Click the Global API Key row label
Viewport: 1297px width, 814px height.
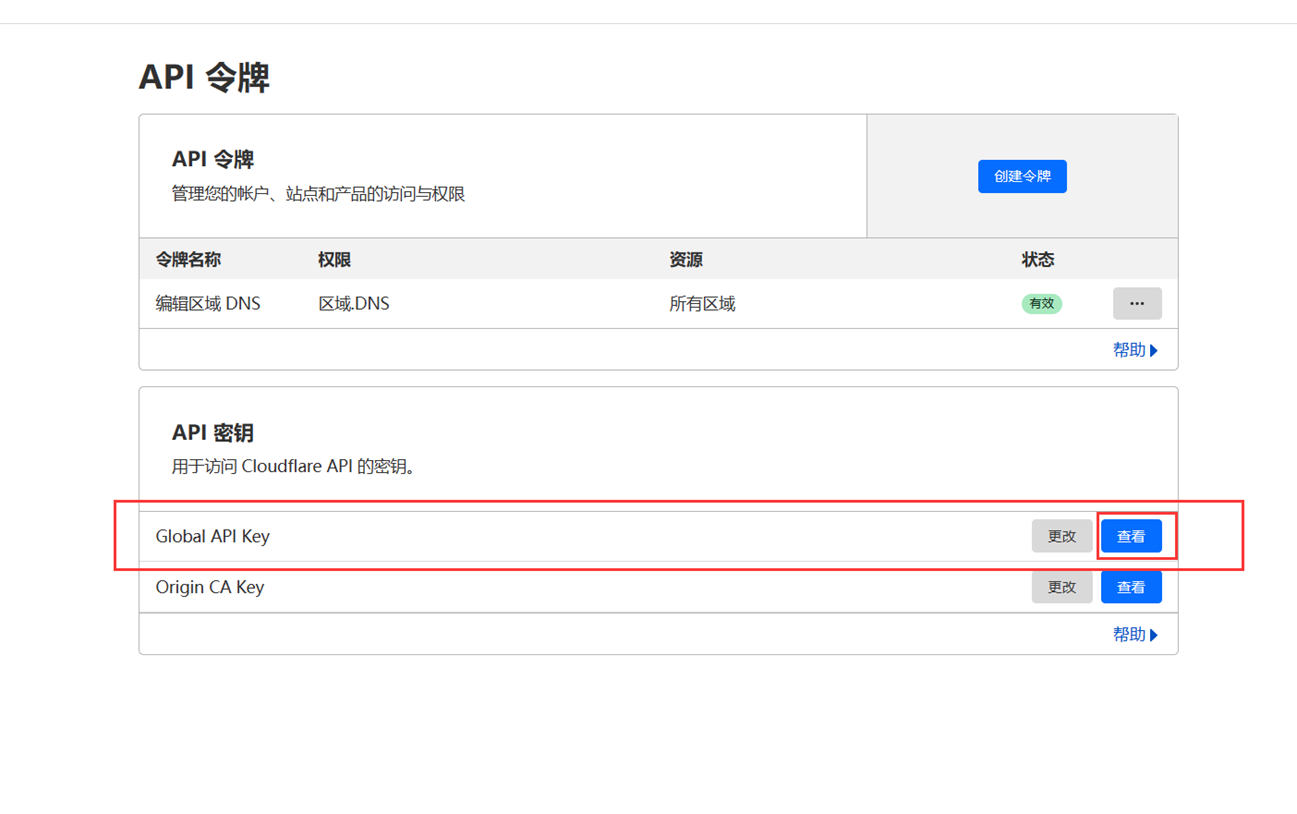pyautogui.click(x=213, y=537)
